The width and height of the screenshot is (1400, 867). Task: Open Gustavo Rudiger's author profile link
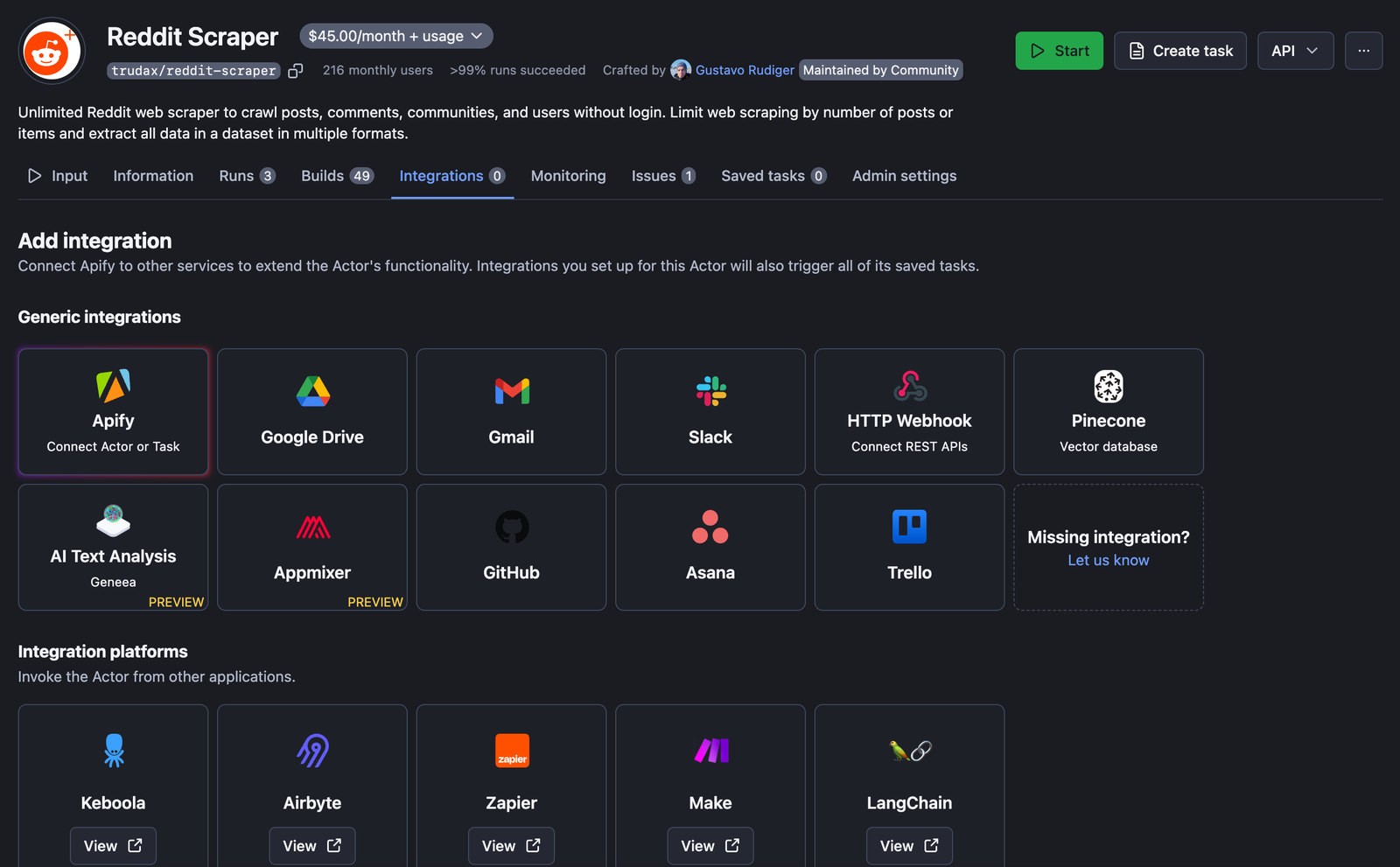click(744, 70)
